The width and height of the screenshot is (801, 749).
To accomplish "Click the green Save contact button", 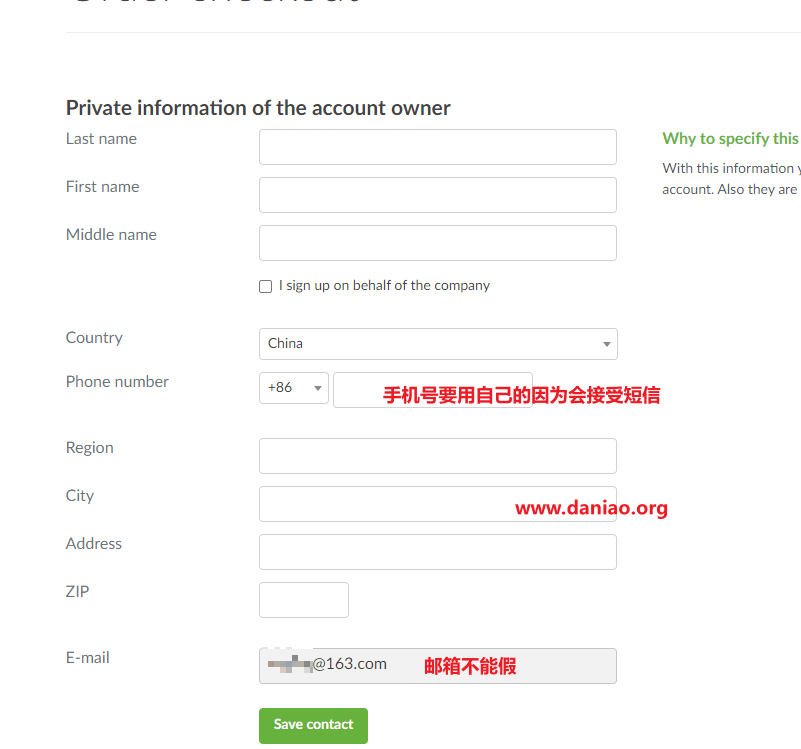I will click(x=313, y=725).
